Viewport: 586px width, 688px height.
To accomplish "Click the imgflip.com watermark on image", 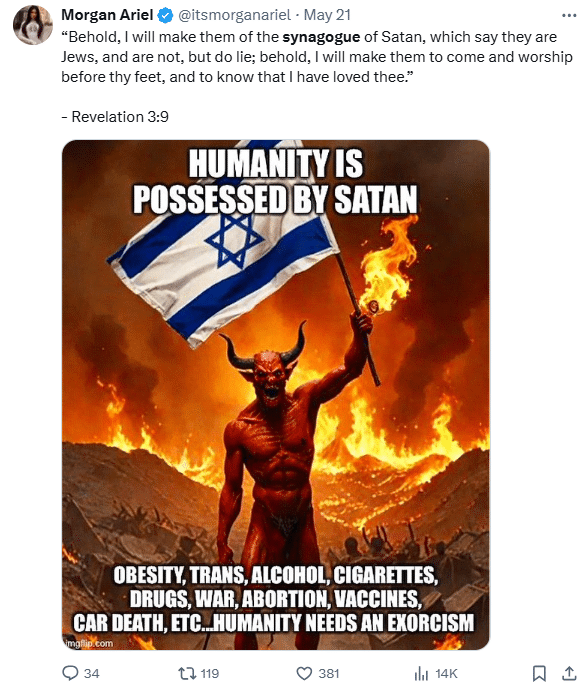I will coord(89,643).
